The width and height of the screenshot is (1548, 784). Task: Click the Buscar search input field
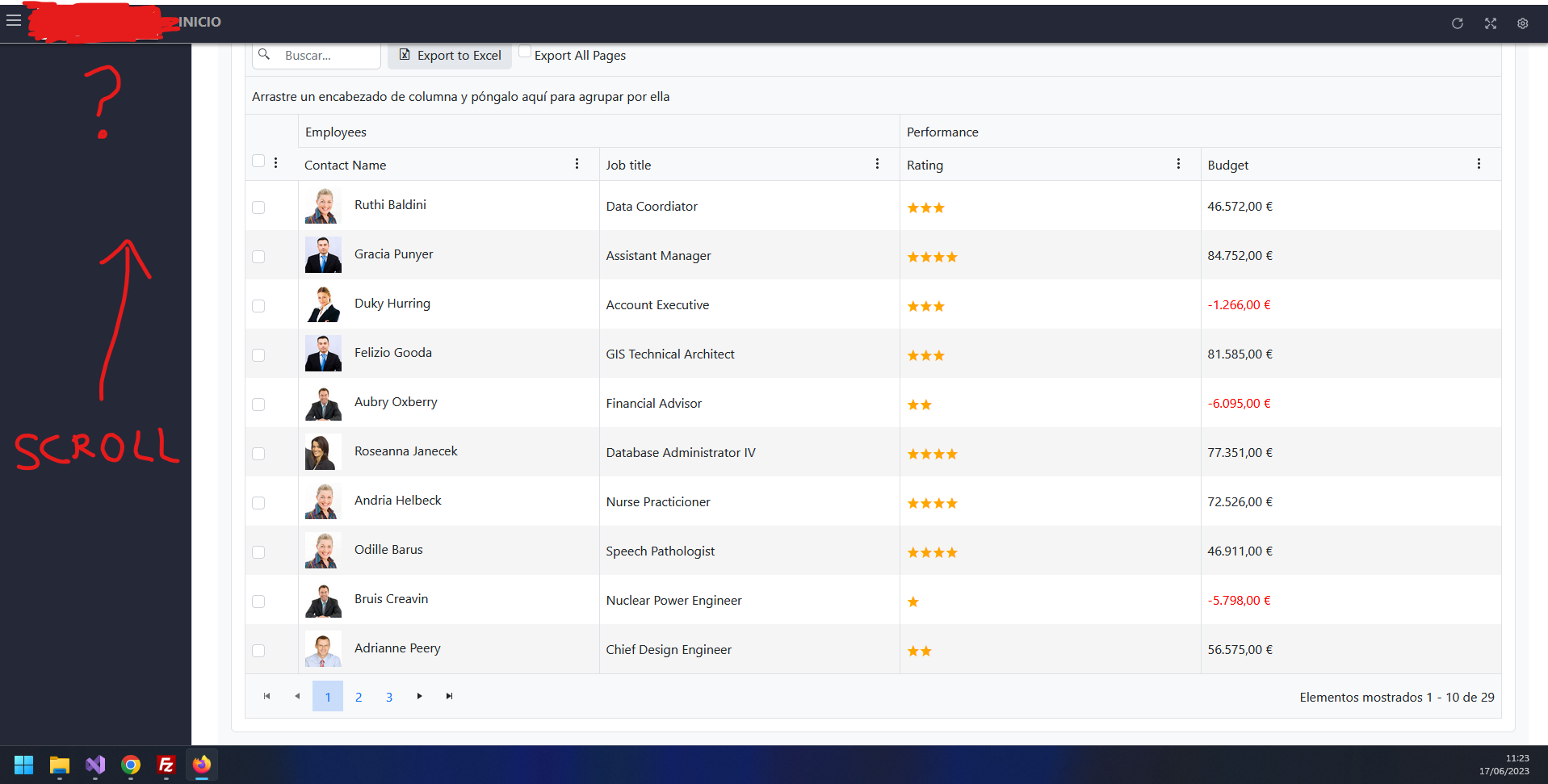[x=317, y=56]
